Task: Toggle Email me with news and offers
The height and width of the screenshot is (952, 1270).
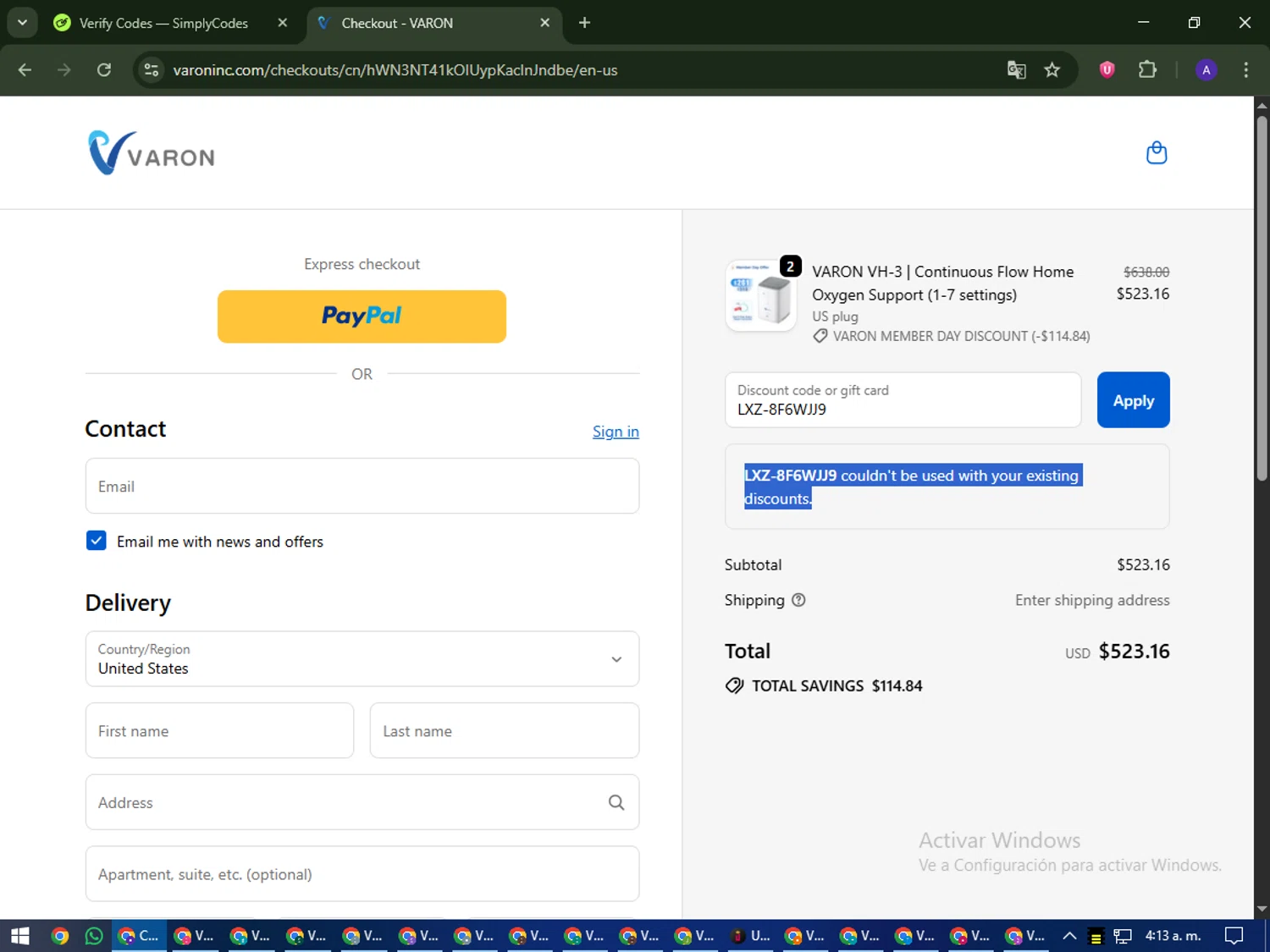Action: tap(97, 541)
